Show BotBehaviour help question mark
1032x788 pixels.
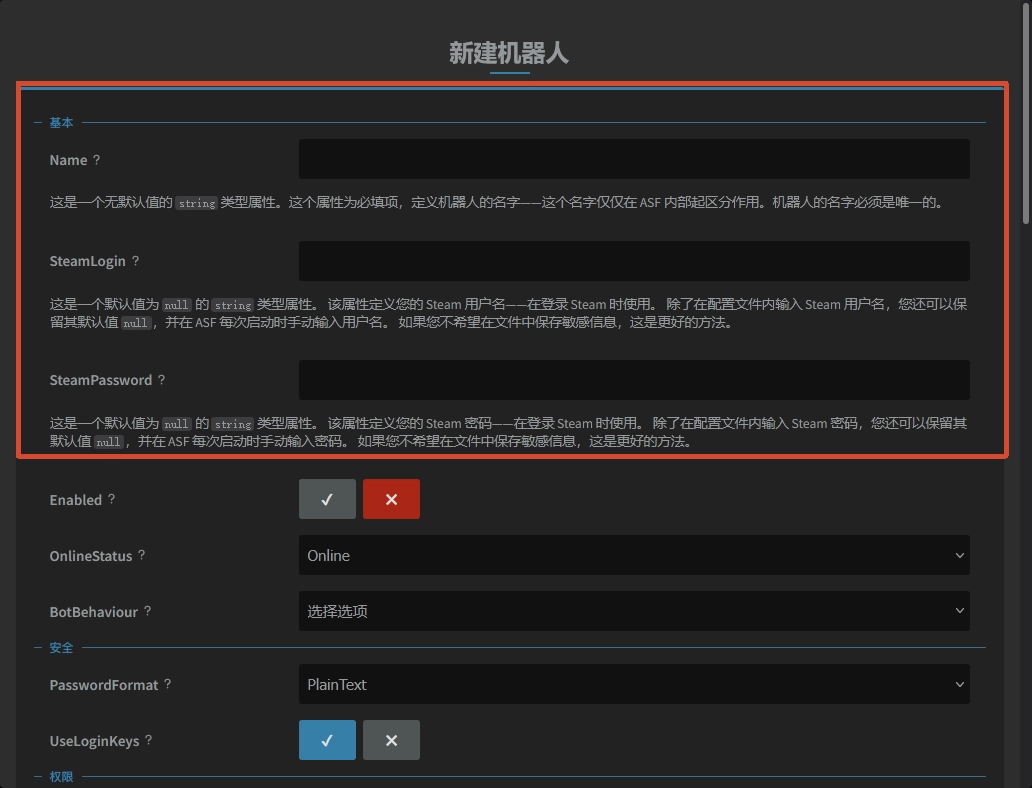point(148,611)
